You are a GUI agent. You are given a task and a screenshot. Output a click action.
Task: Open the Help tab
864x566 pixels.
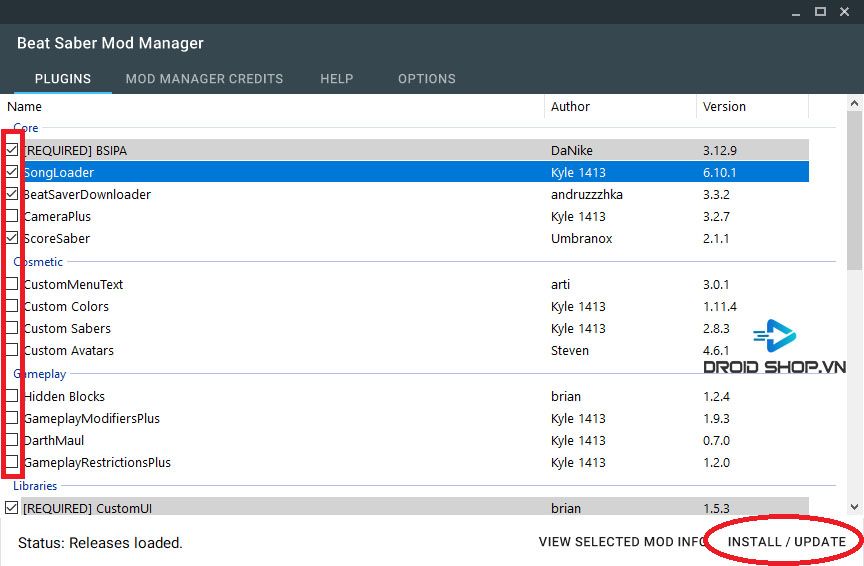click(337, 79)
